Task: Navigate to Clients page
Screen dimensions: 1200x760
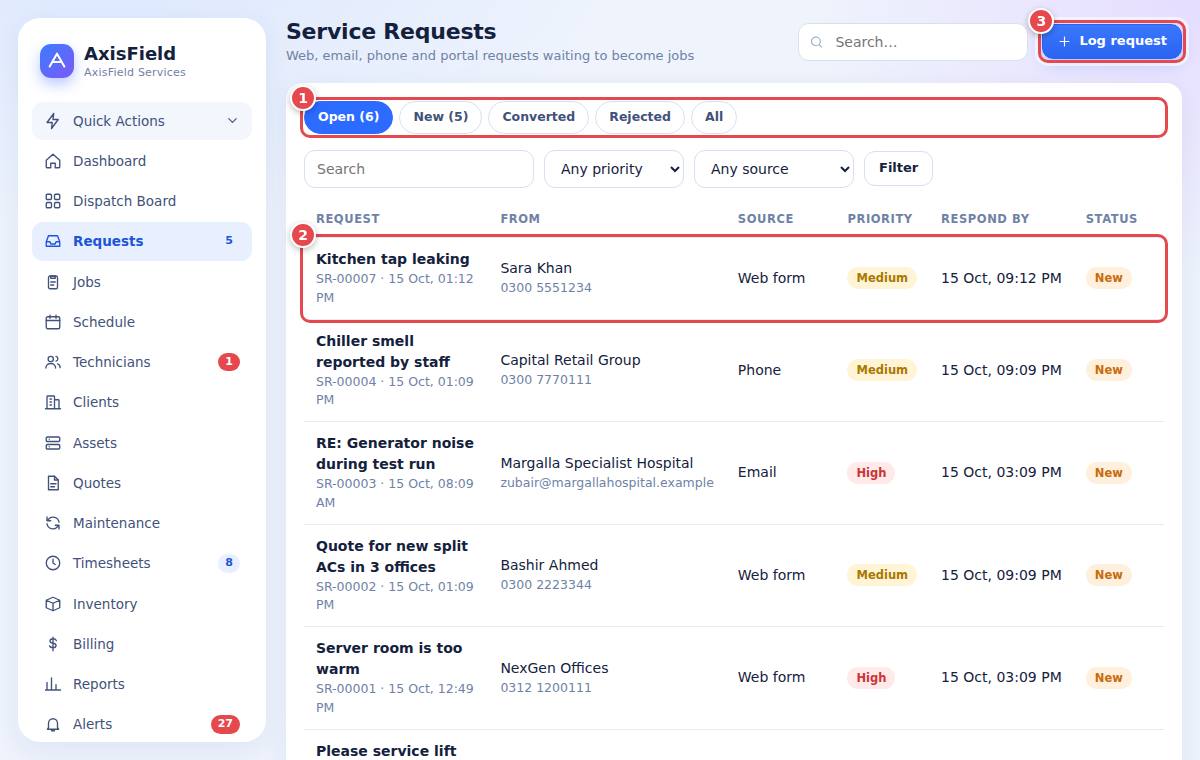Action: pyautogui.click(x=142, y=402)
